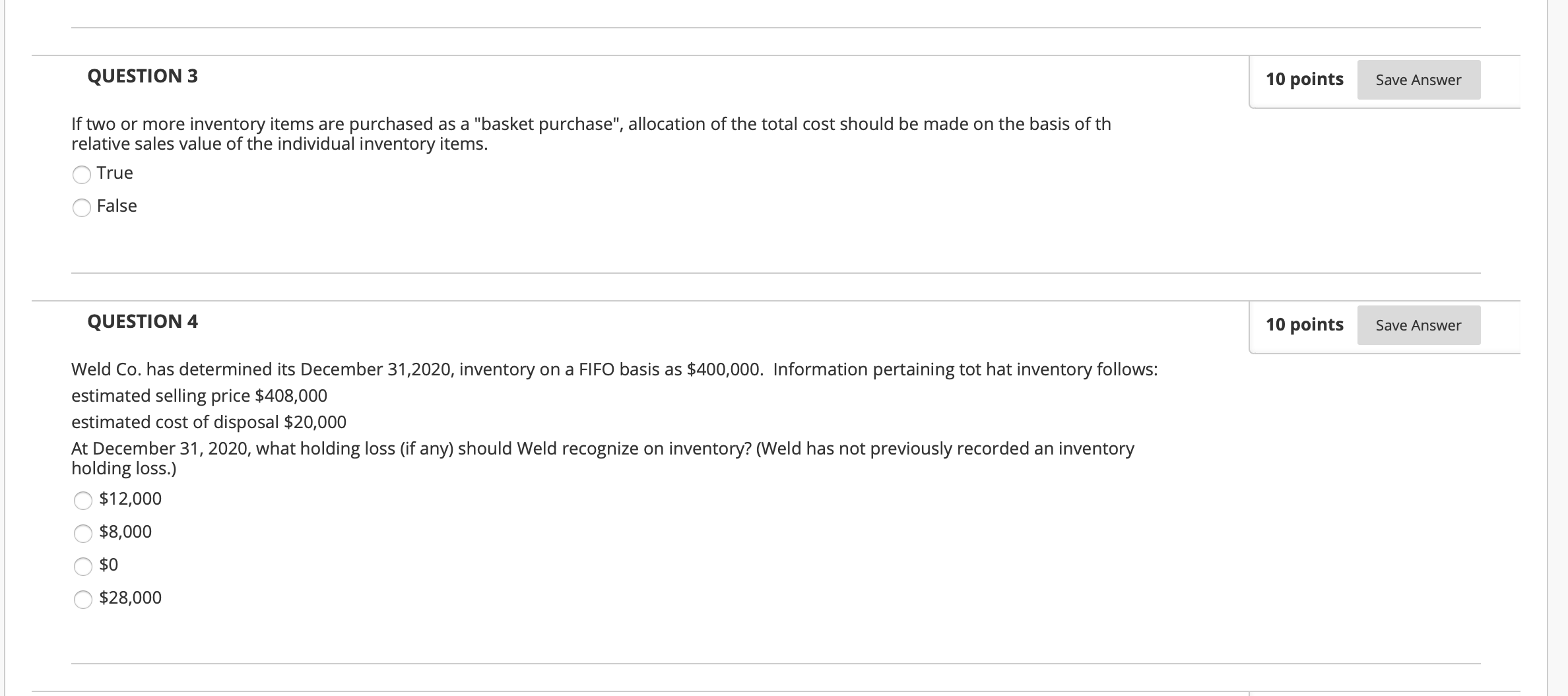Viewport: 1568px width, 696px height.
Task: Click the False label text
Action: pos(116,206)
